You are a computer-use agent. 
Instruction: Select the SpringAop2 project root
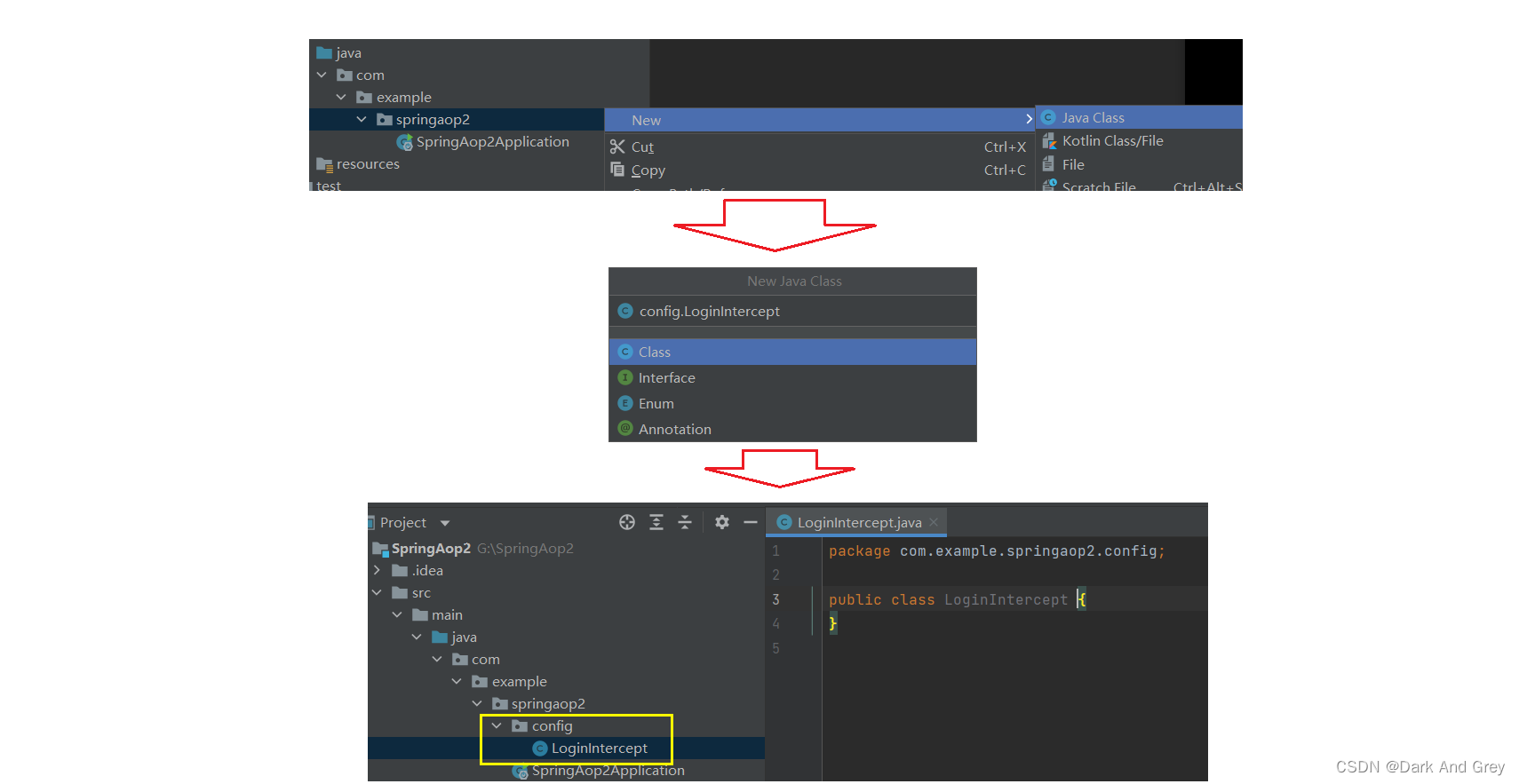tap(431, 548)
